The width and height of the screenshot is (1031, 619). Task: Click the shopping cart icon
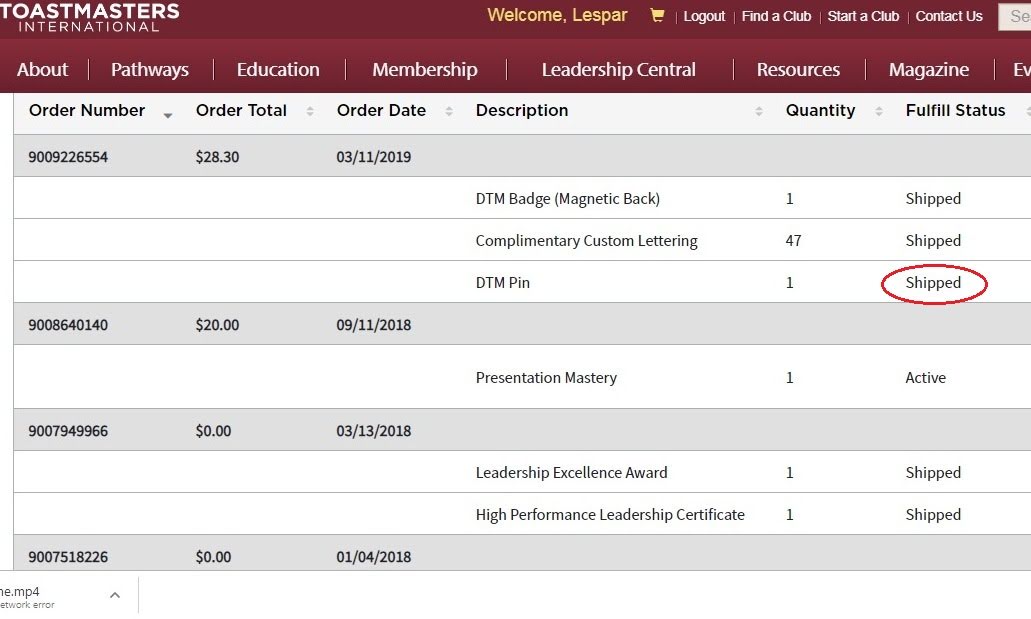coord(657,16)
